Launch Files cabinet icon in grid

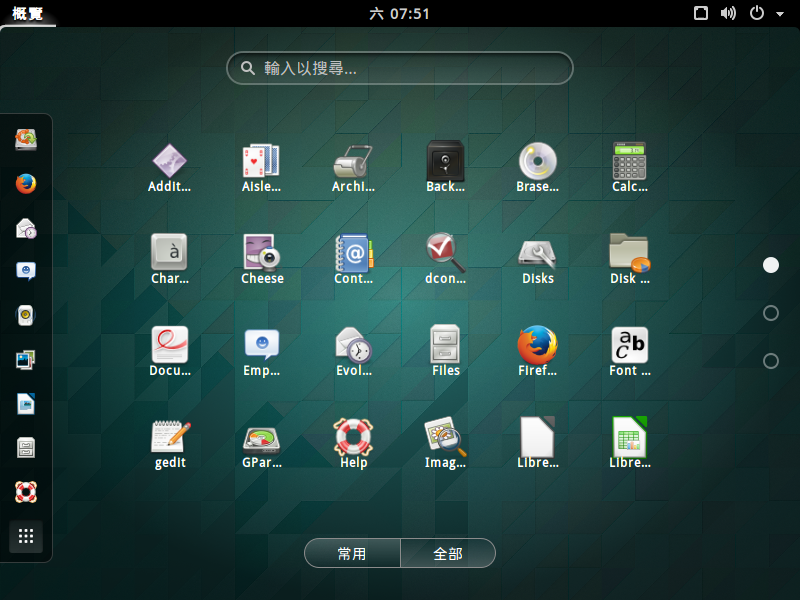click(445, 344)
